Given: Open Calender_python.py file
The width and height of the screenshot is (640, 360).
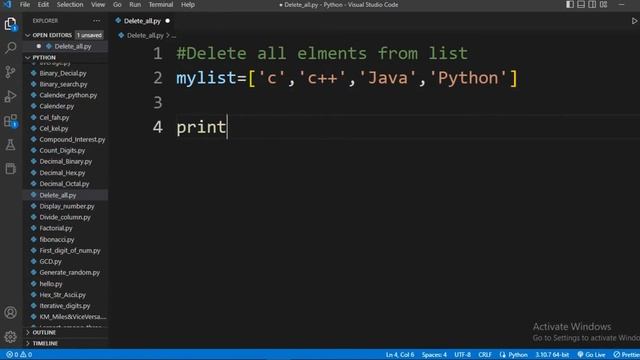Looking at the screenshot, I should (x=68, y=96).
